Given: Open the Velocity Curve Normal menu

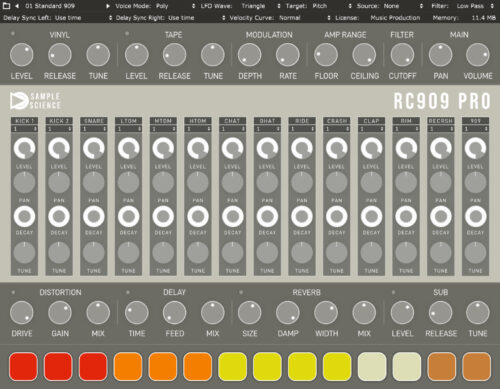Looking at the screenshot, I should (280, 18).
